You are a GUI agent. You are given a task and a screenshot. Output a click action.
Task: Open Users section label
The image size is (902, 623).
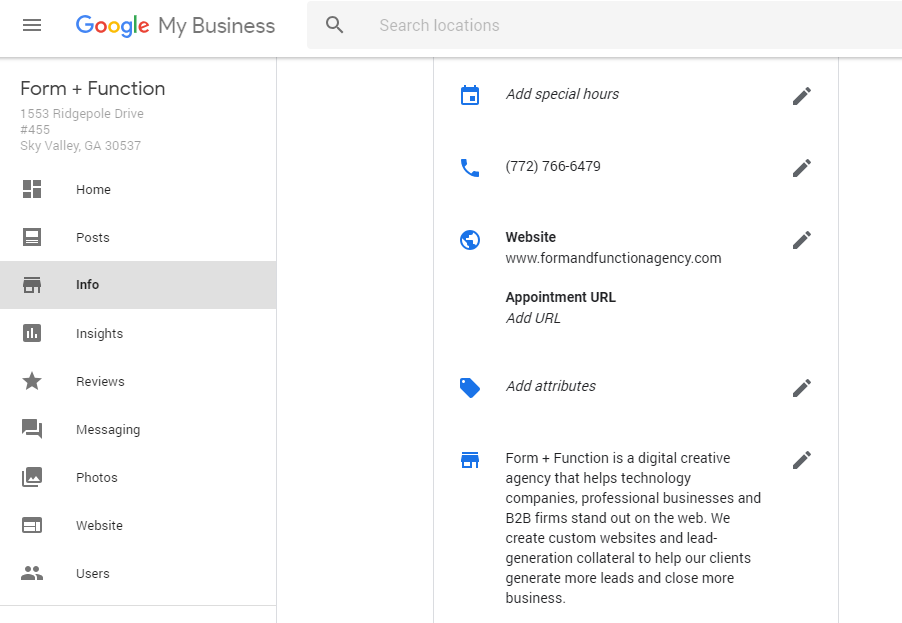coord(93,574)
